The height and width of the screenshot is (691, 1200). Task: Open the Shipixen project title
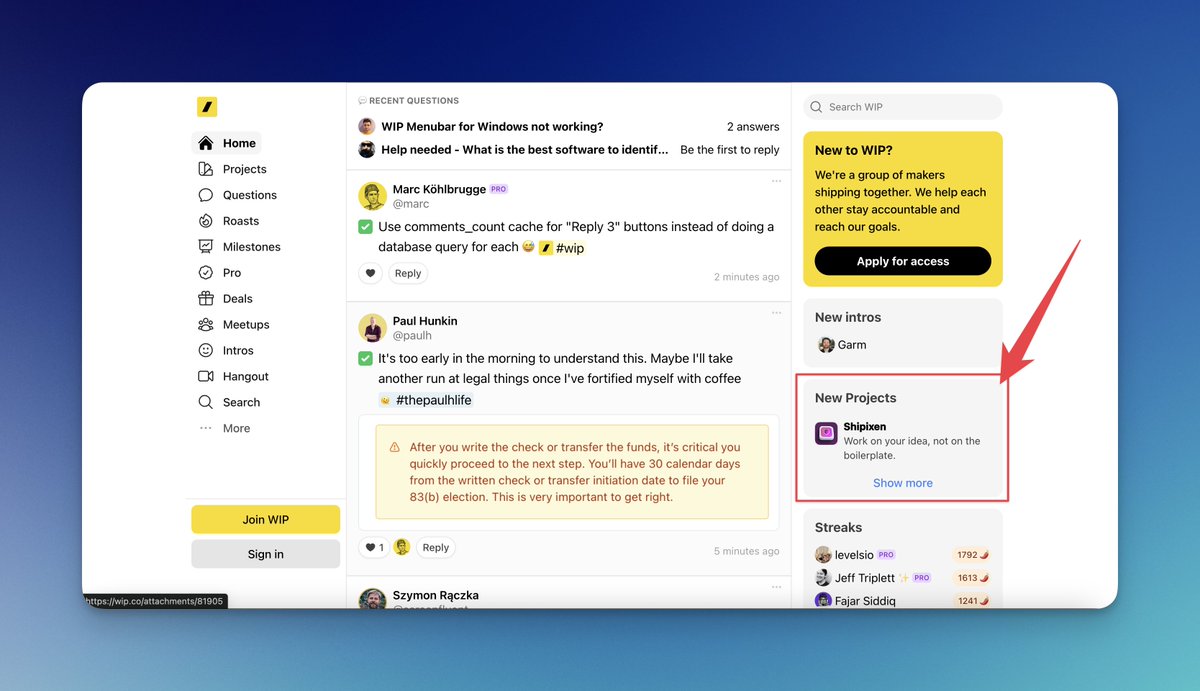tap(865, 427)
